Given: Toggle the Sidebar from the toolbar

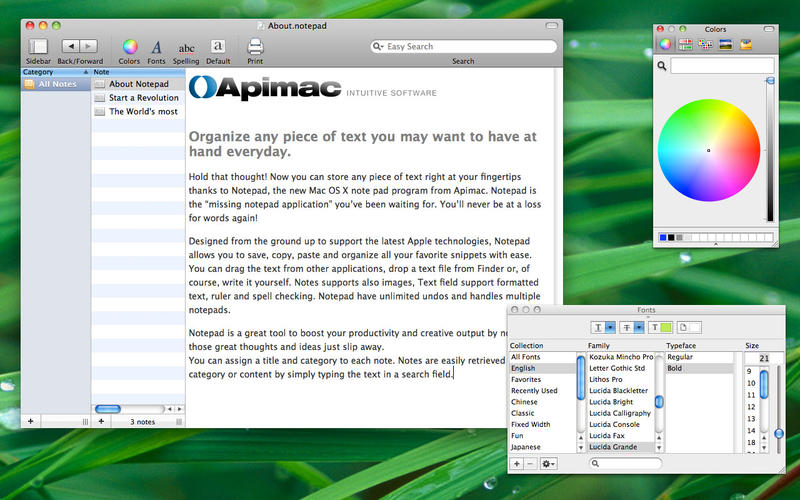Looking at the screenshot, I should tap(38, 46).
